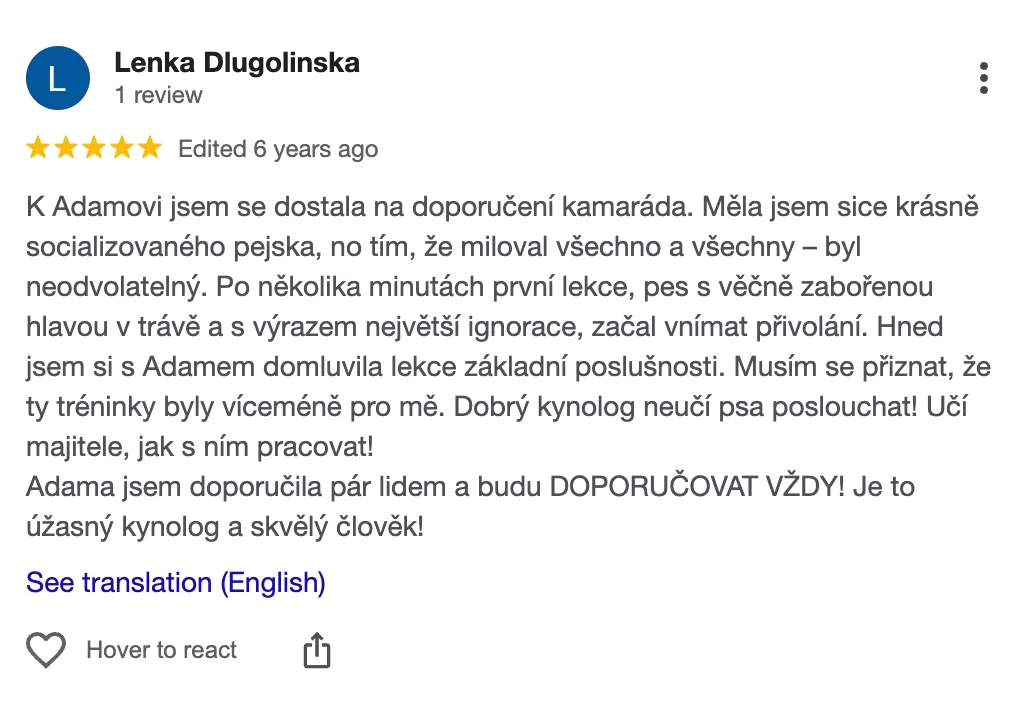Open the three-dot more options menu
Image resolution: width=1036 pixels, height=714 pixels.
pyautogui.click(x=984, y=78)
